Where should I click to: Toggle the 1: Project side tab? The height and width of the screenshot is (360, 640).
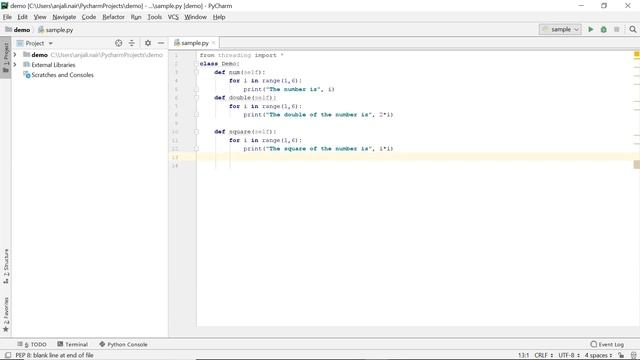pos(6,57)
